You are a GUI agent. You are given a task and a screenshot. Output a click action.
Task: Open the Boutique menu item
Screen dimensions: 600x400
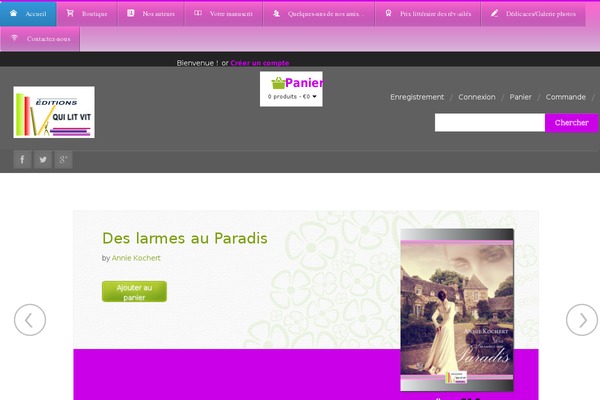(87, 14)
